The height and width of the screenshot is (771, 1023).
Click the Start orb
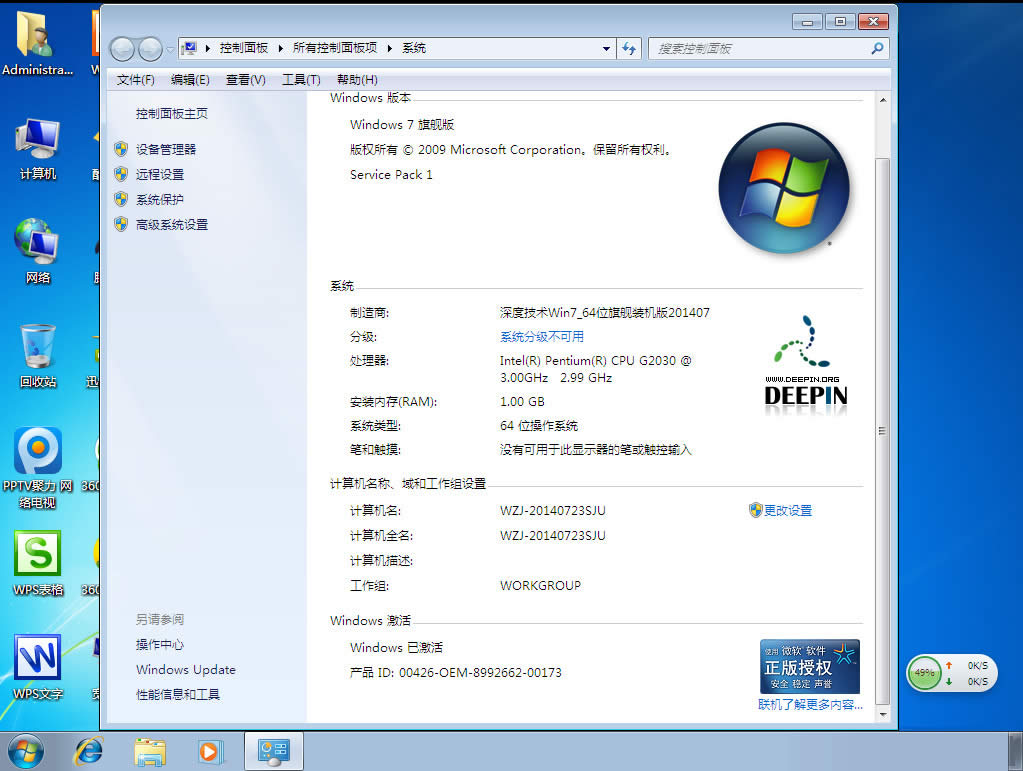tap(25, 750)
